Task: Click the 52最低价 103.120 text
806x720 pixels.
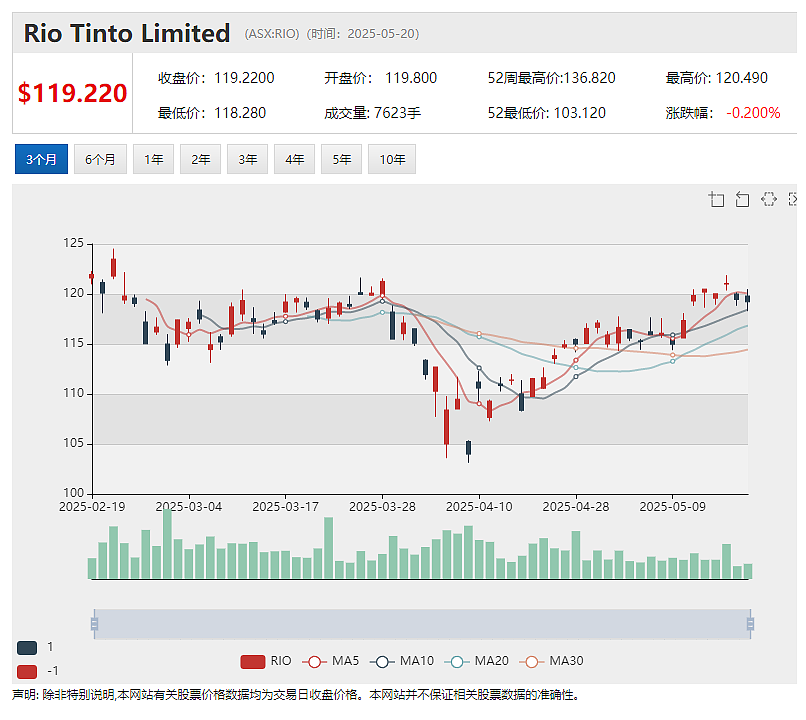Action: [546, 113]
